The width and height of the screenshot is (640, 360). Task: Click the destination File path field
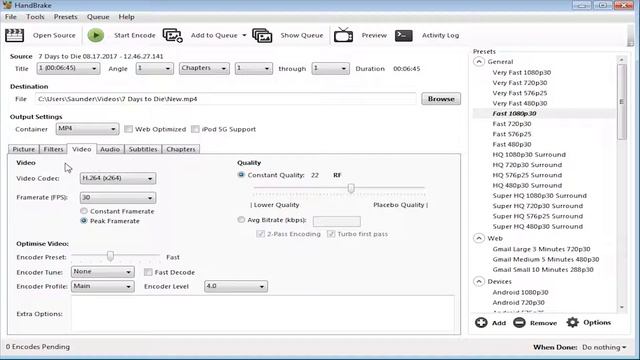(226, 99)
